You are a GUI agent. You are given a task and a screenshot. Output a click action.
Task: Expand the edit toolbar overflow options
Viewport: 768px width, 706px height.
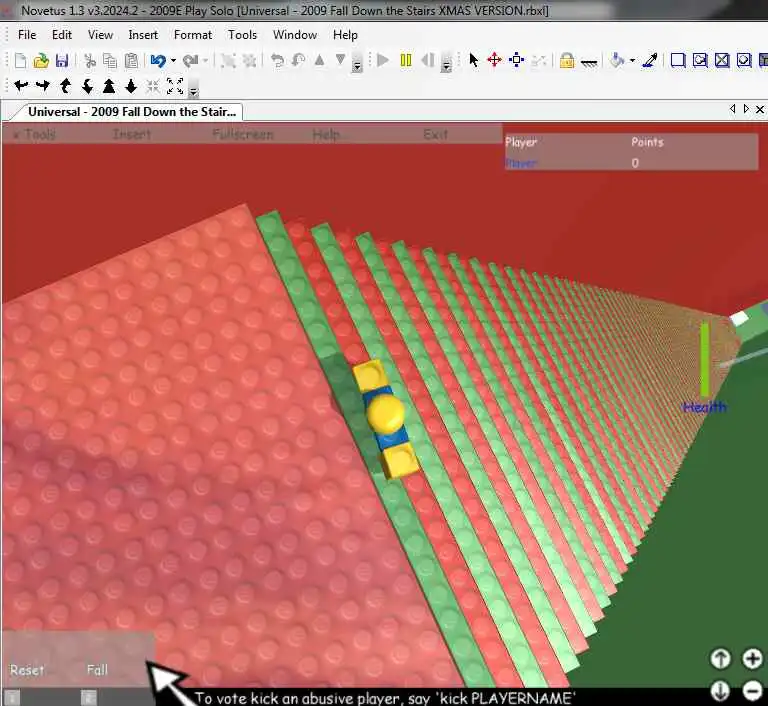click(x=358, y=64)
